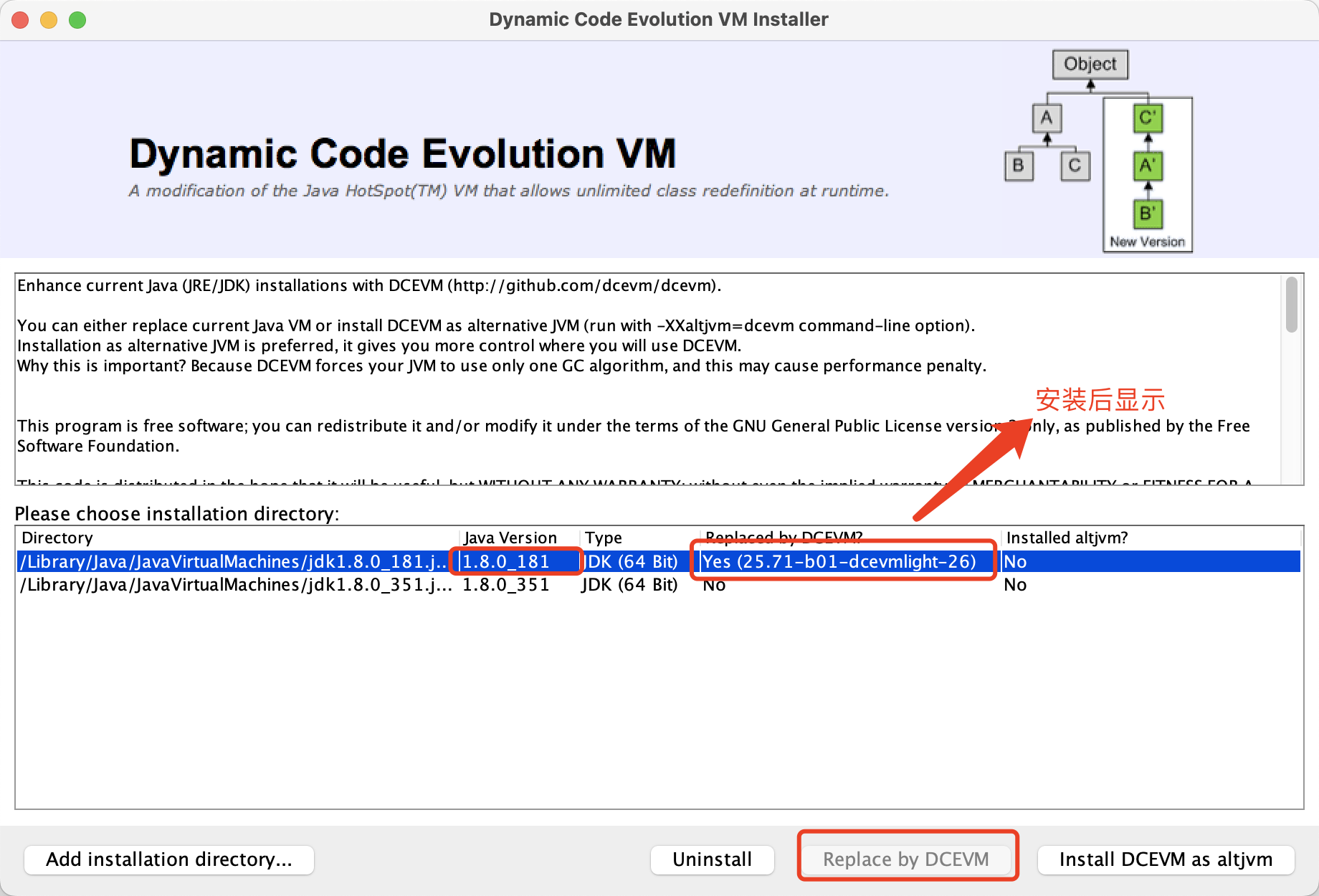The width and height of the screenshot is (1319, 896).
Task: Click the green macOS zoom window button
Action: (77, 20)
